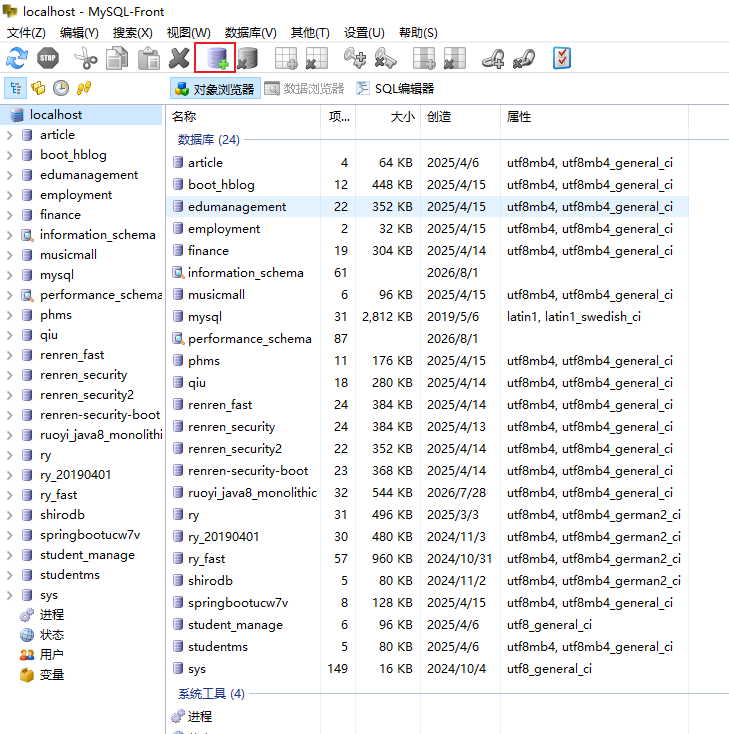The width and height of the screenshot is (729, 734).
Task: Toggle the footprints explorer button
Action: [x=84, y=88]
